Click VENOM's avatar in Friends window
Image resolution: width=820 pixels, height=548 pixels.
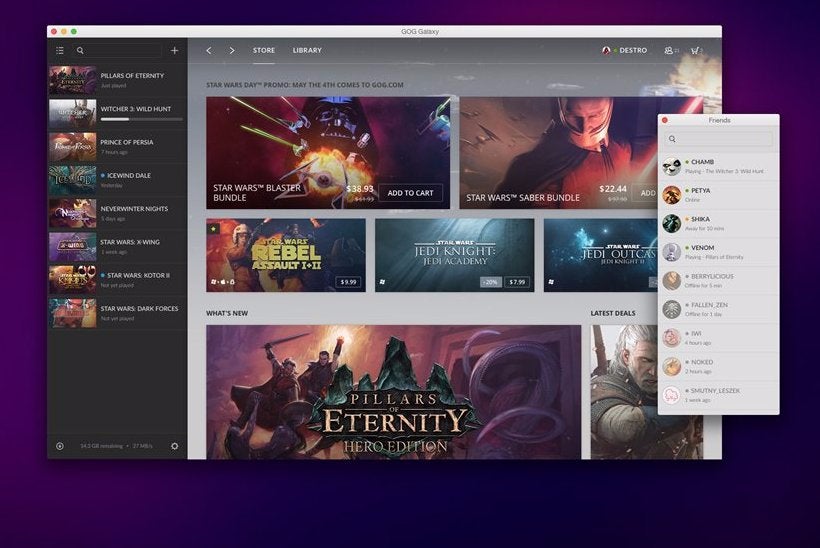click(x=671, y=252)
